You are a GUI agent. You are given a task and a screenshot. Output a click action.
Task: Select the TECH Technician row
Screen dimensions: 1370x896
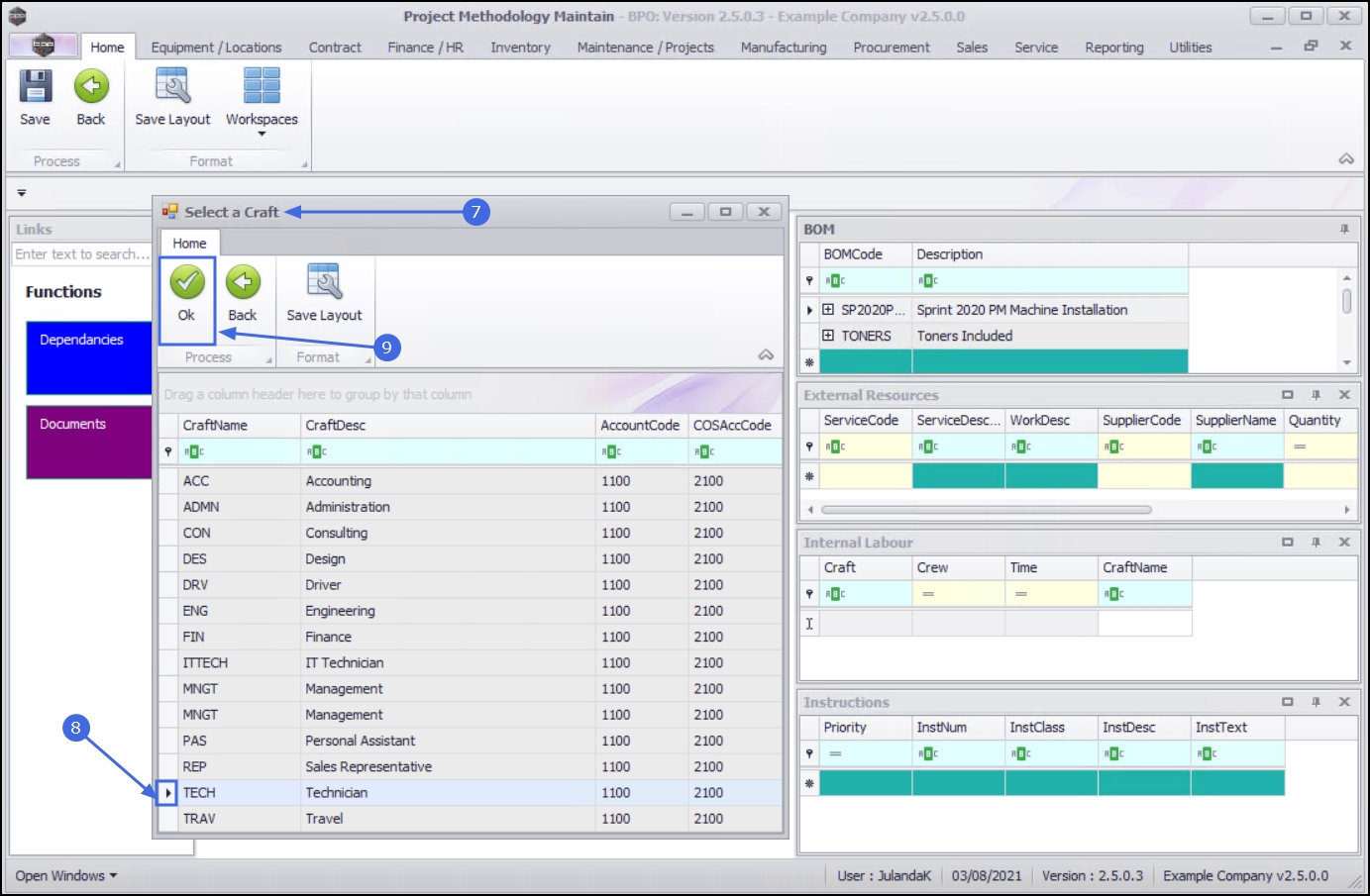[x=337, y=793]
